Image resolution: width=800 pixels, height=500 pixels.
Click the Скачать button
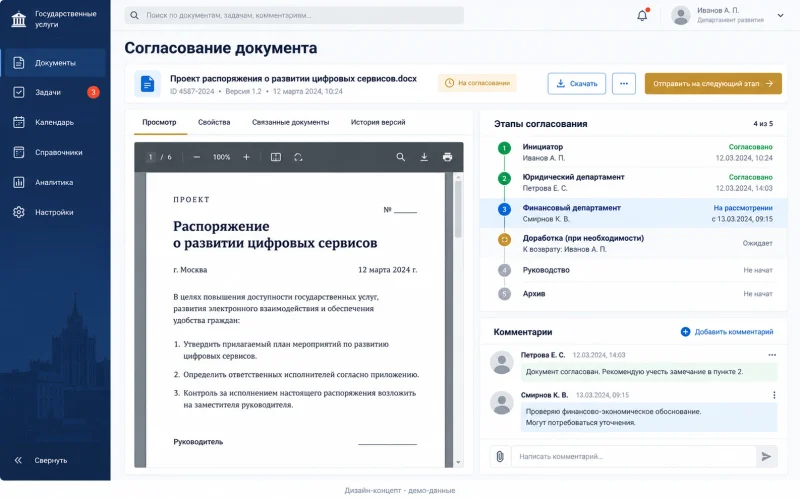pos(577,84)
